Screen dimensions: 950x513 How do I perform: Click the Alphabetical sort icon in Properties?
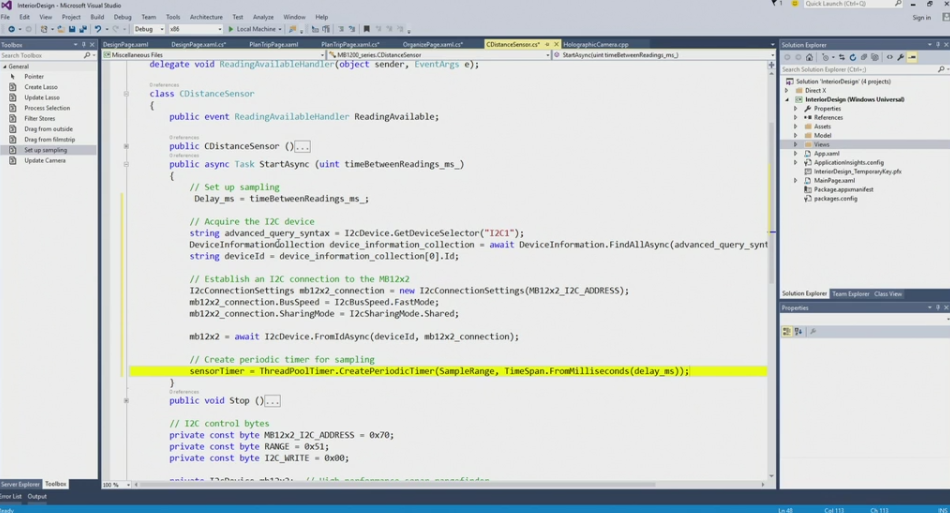(799, 331)
